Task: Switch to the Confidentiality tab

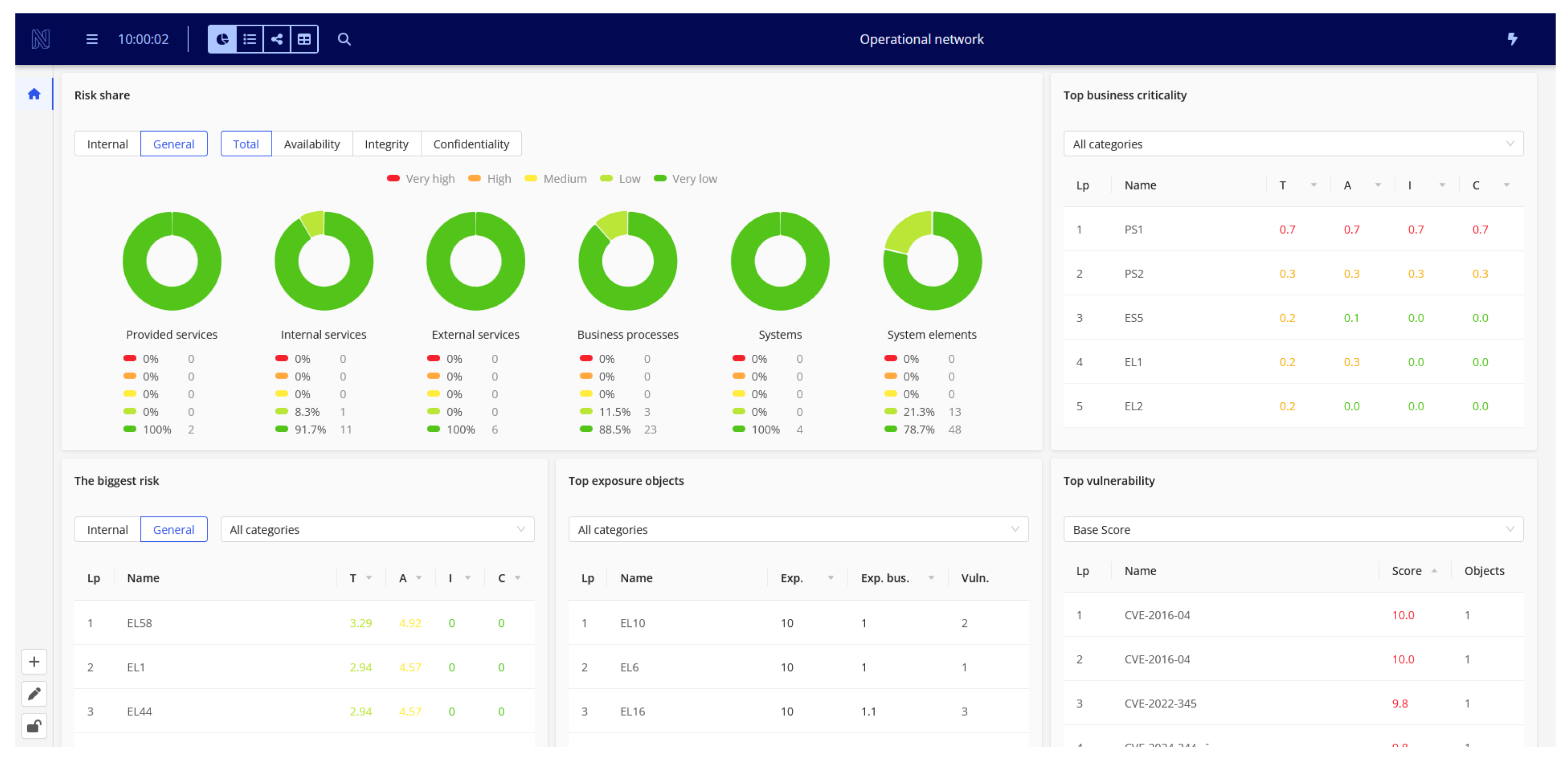Action: [x=471, y=144]
